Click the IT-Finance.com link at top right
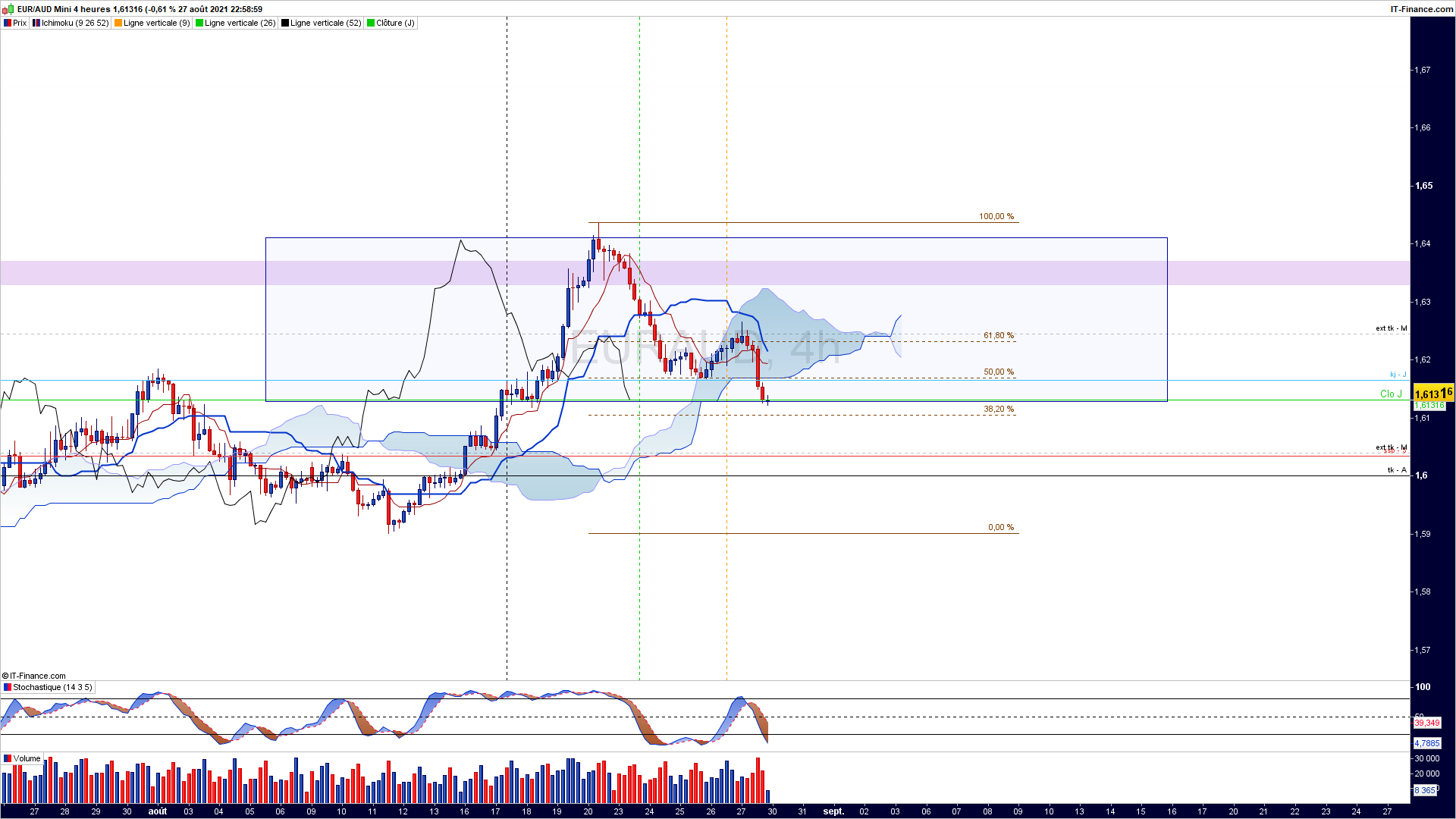Screen dimensions: 1456x819 click(1422, 9)
